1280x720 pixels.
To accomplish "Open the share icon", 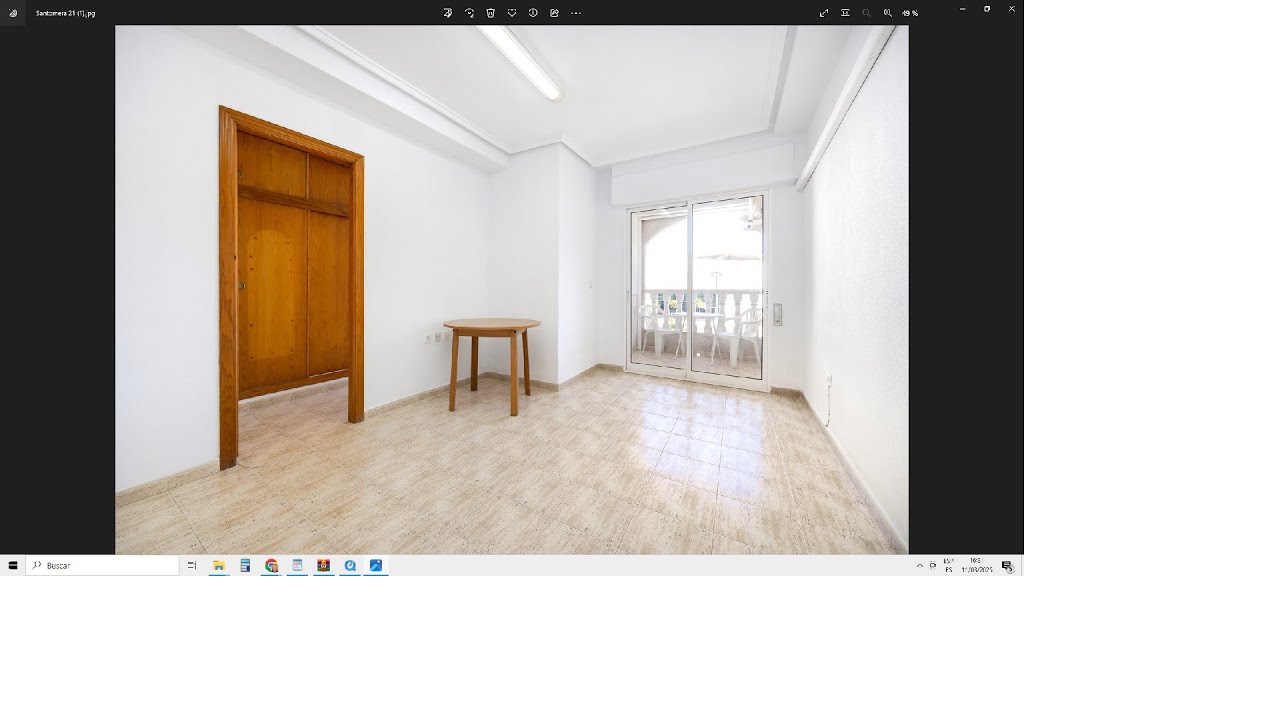I will click(x=554, y=13).
